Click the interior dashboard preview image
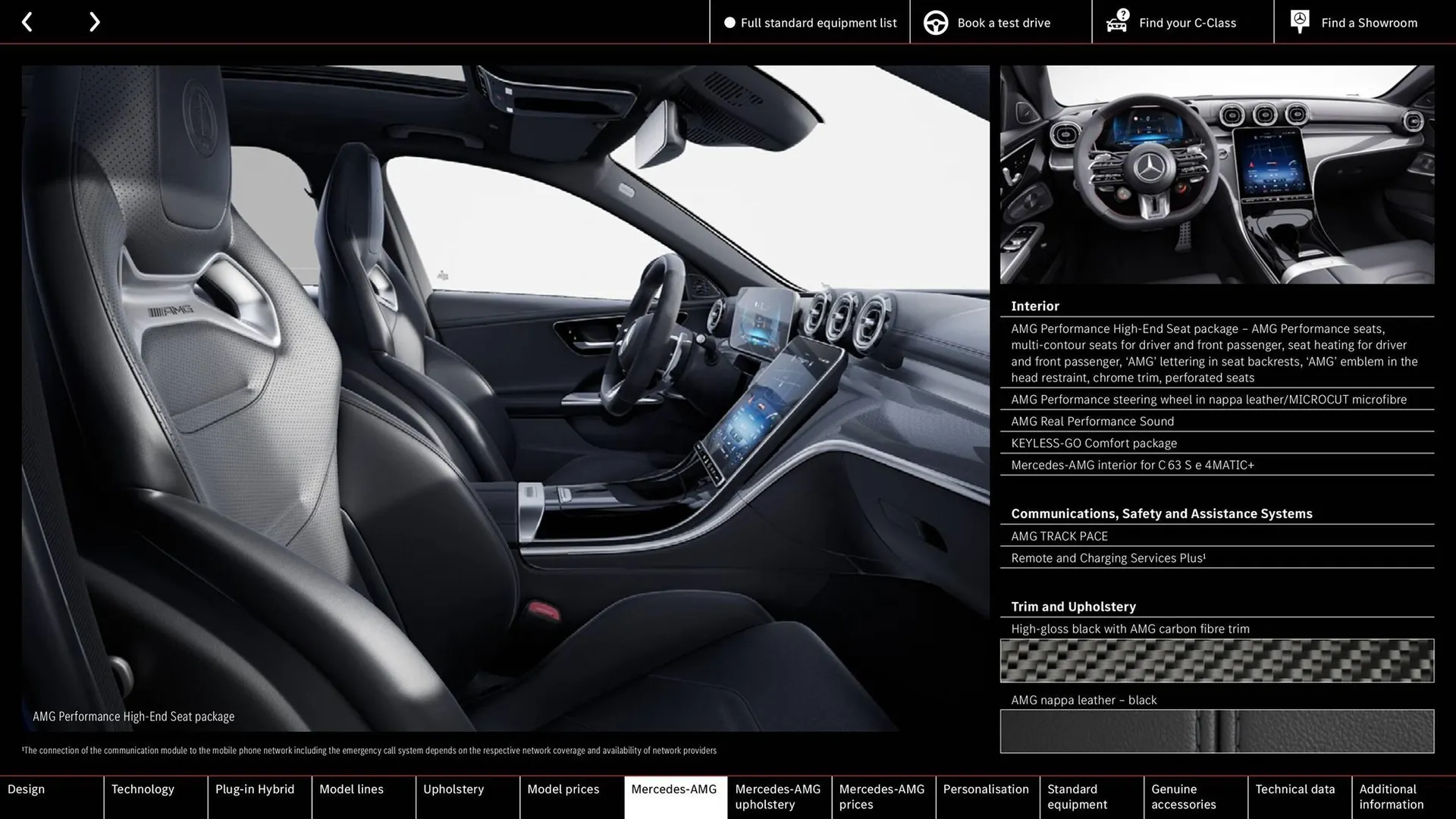The image size is (1456, 819). 1216,173
